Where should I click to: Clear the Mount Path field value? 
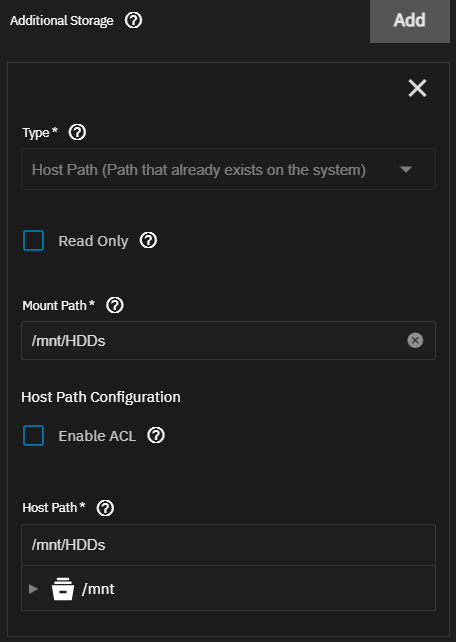(x=415, y=340)
